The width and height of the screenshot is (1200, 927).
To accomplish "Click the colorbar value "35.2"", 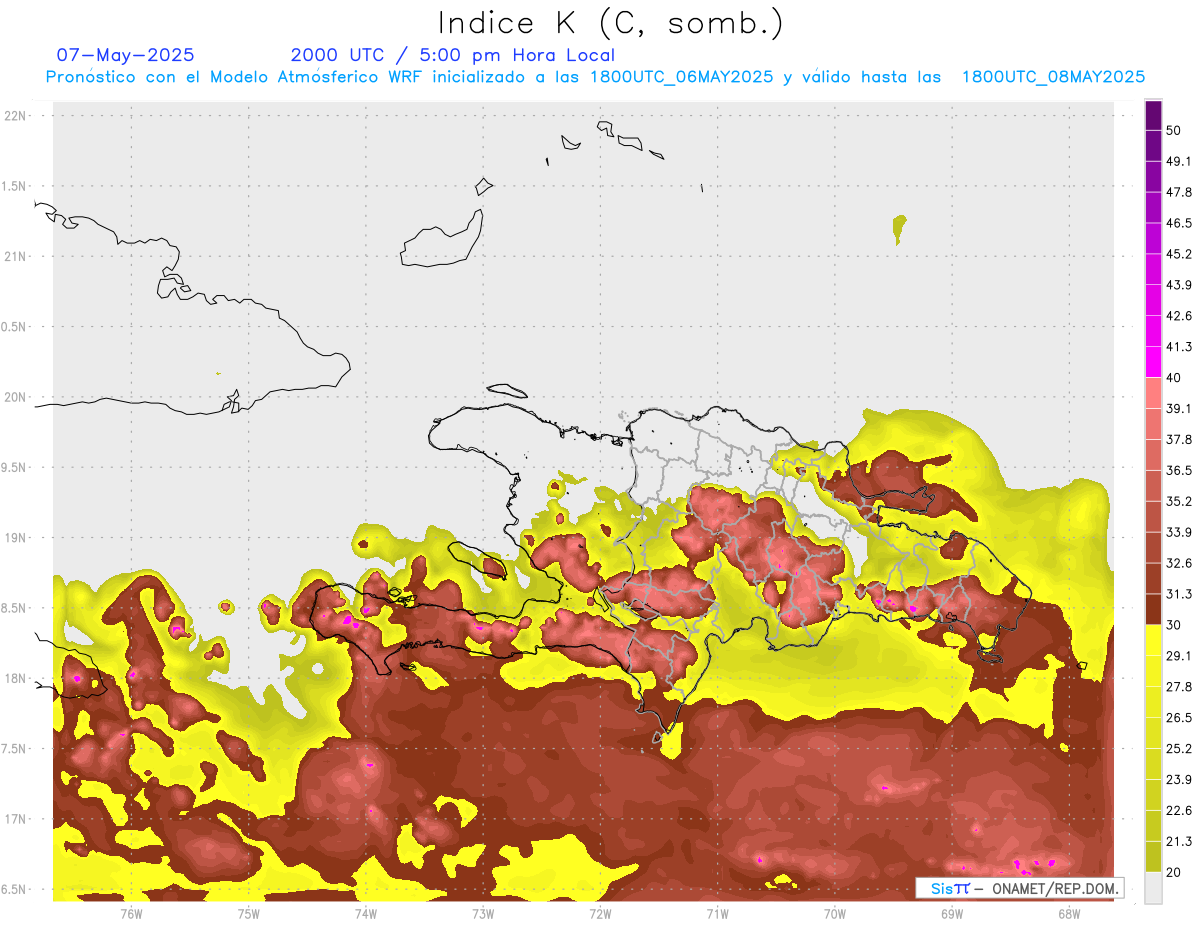I will tap(1178, 501).
